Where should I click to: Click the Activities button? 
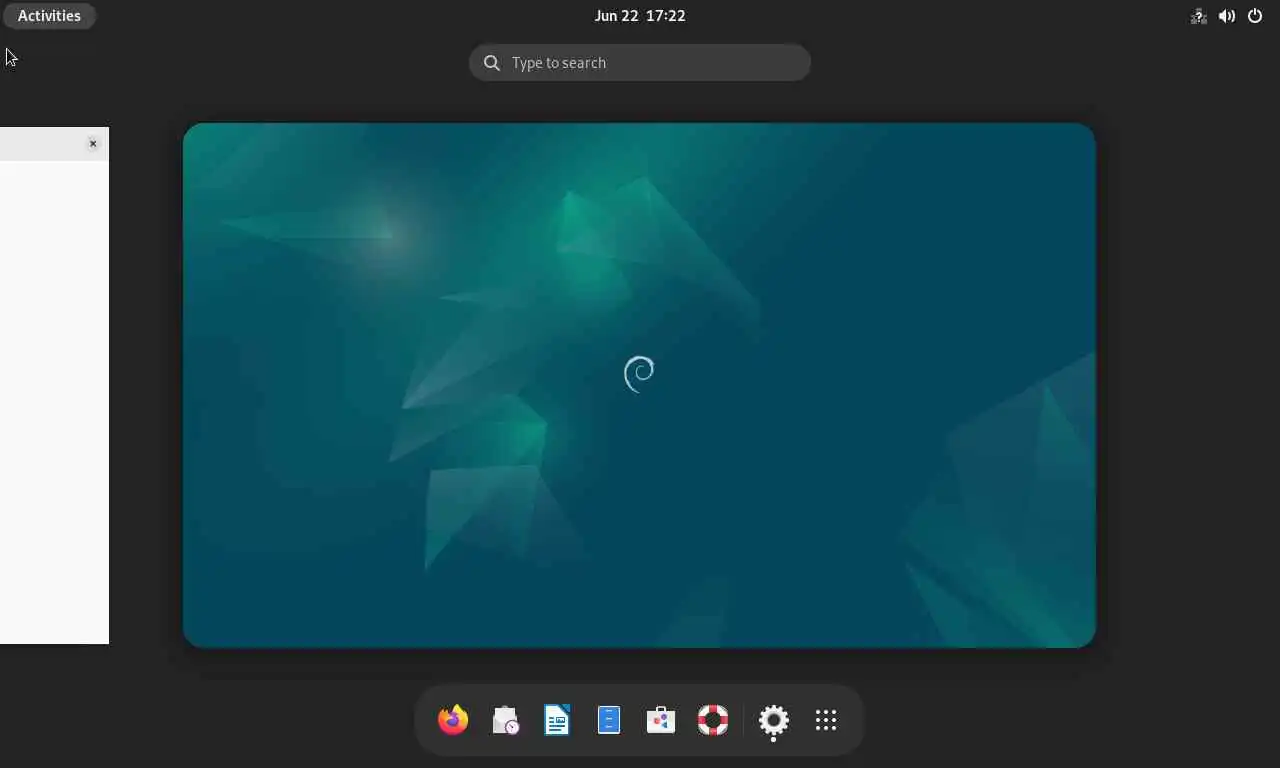click(49, 16)
